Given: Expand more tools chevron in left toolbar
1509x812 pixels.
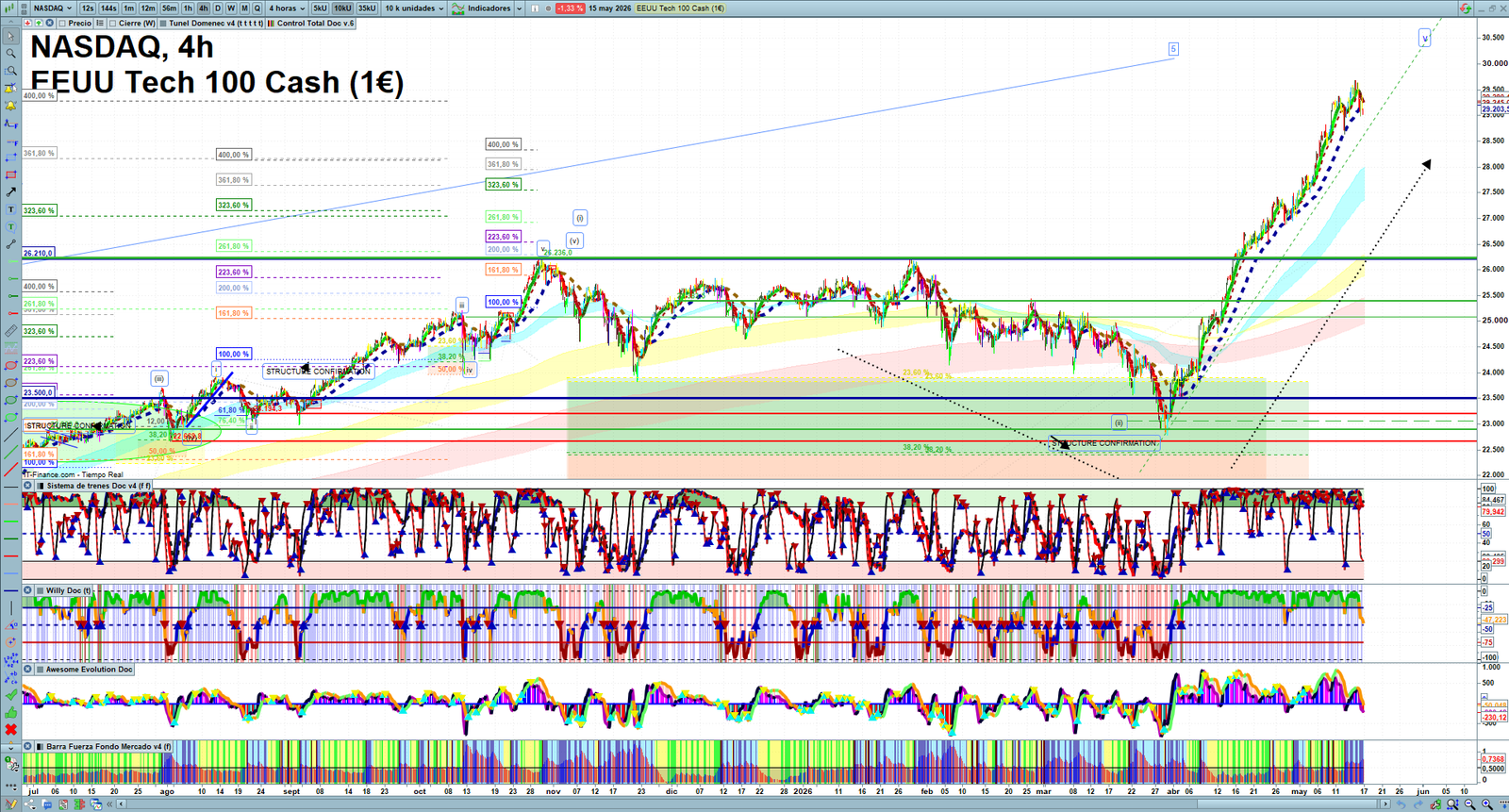Looking at the screenshot, I should tap(10, 748).
